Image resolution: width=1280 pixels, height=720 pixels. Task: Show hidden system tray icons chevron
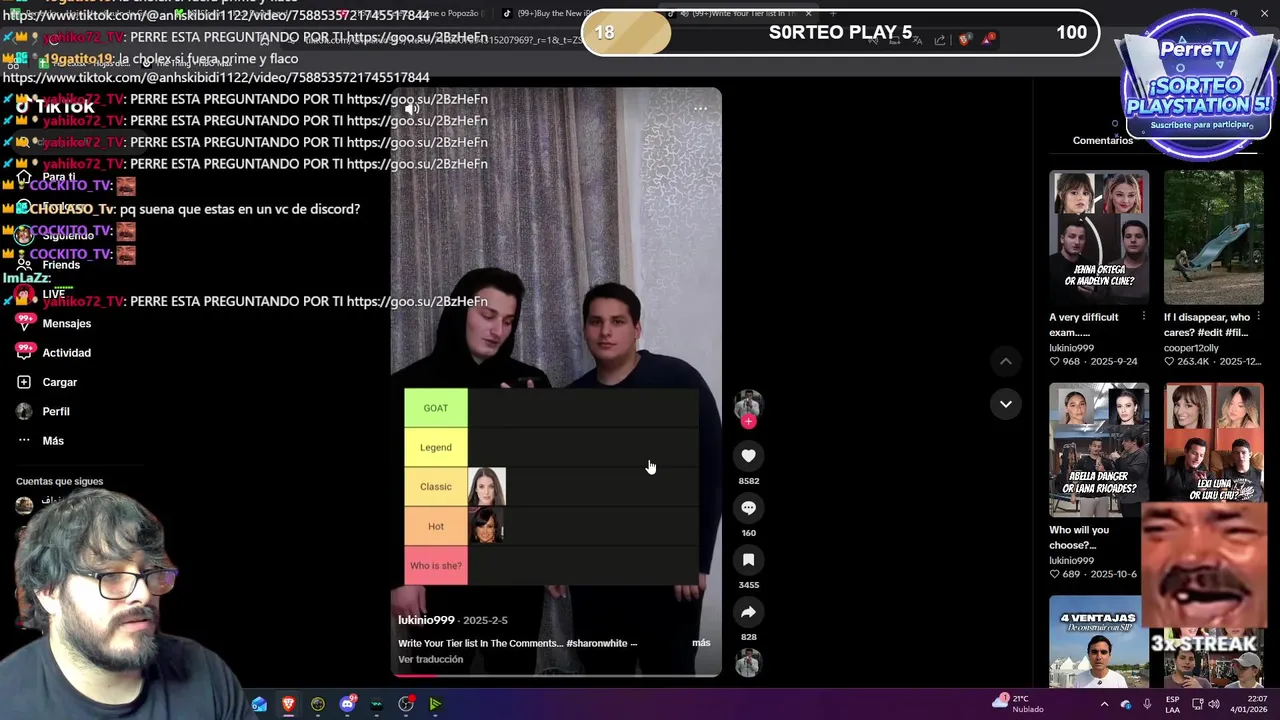(x=1104, y=704)
